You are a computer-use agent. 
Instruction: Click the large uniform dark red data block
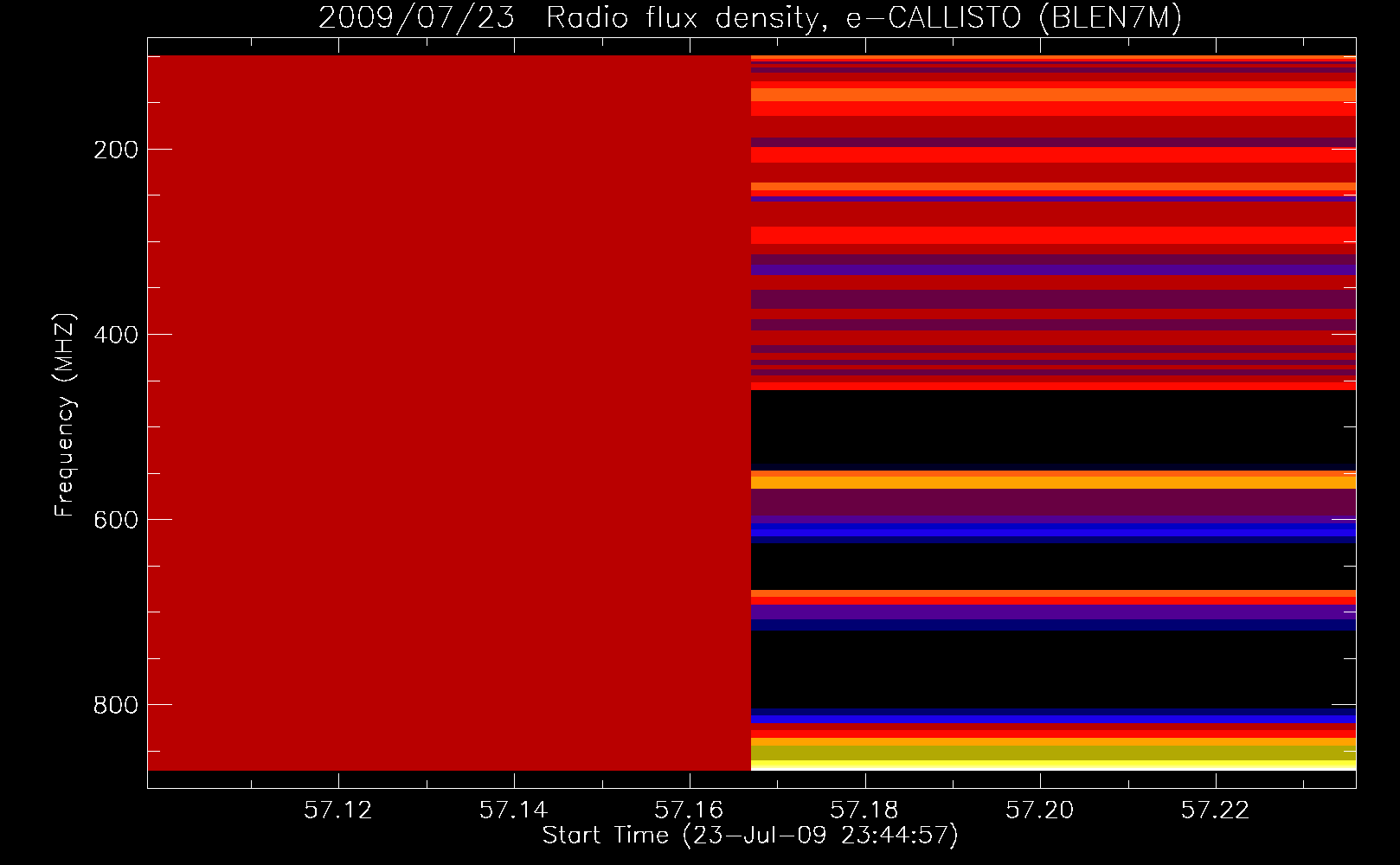pos(449,413)
